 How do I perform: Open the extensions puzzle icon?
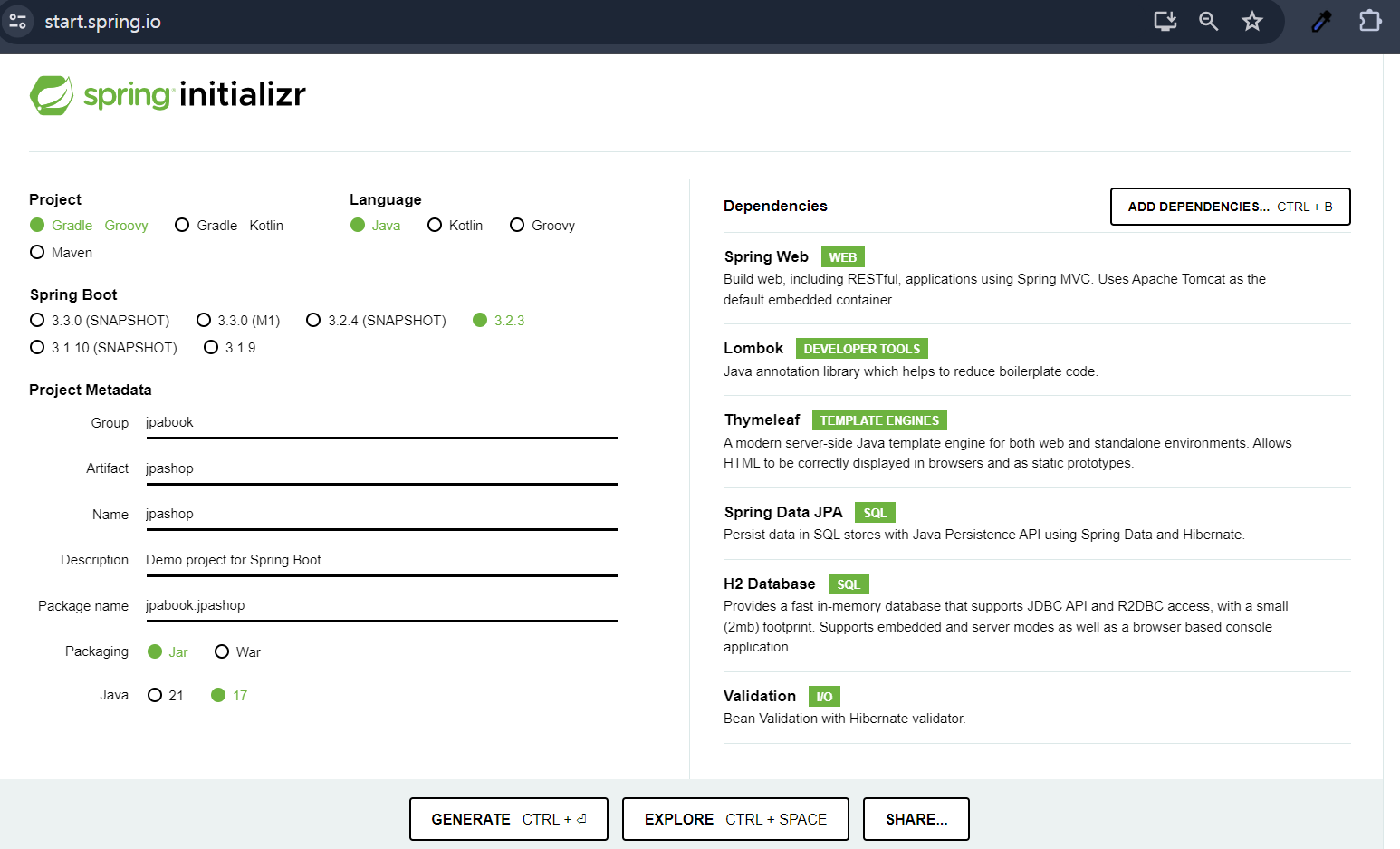pyautogui.click(x=1370, y=21)
